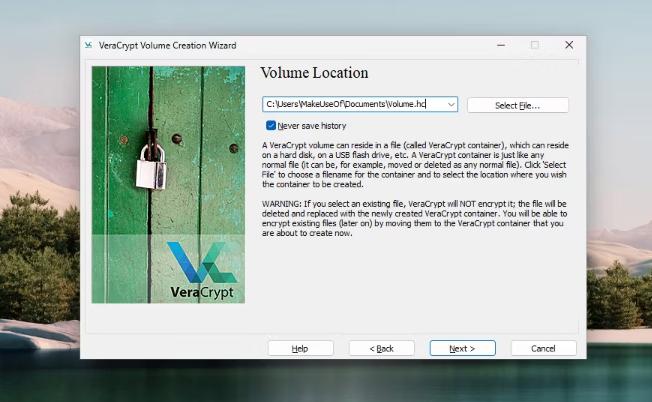Open the Help button
Viewport: 652px width, 402px height.
pos(300,348)
